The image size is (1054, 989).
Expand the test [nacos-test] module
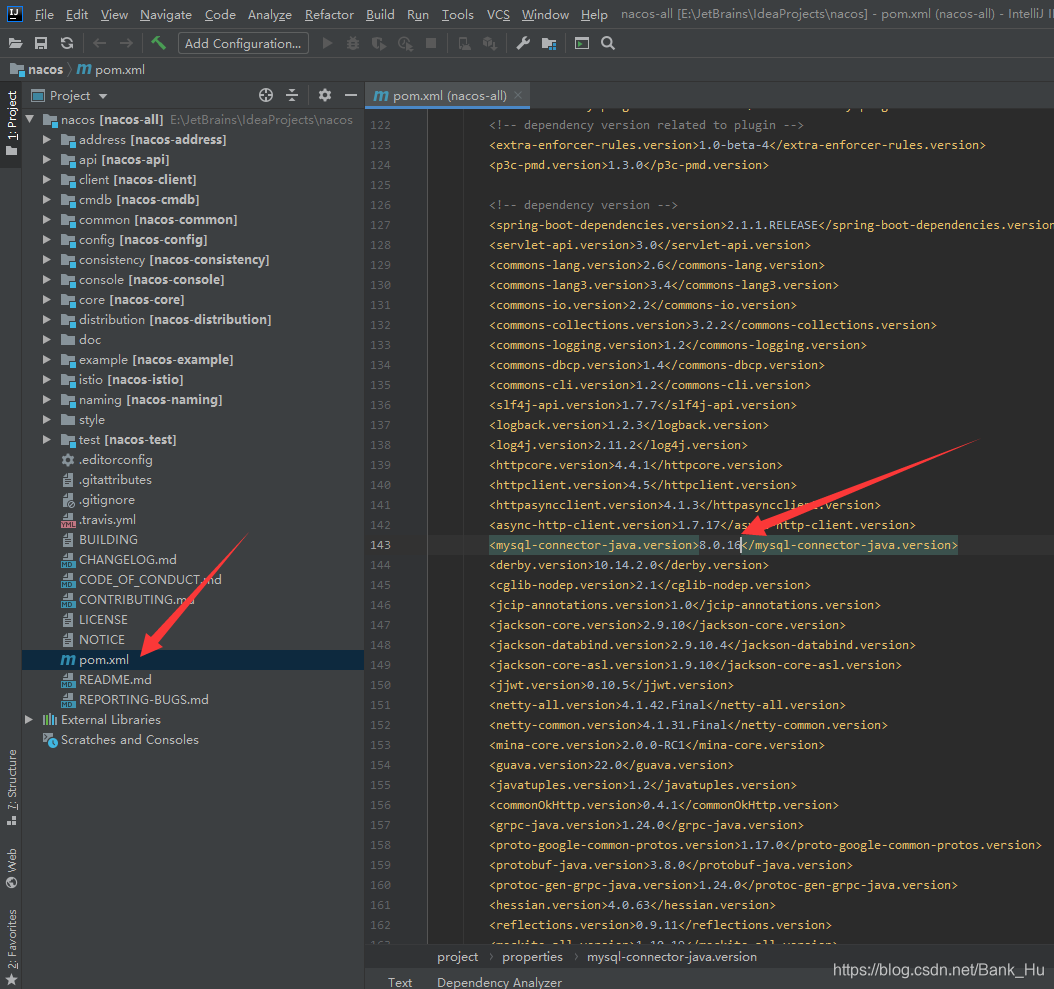(x=46, y=440)
